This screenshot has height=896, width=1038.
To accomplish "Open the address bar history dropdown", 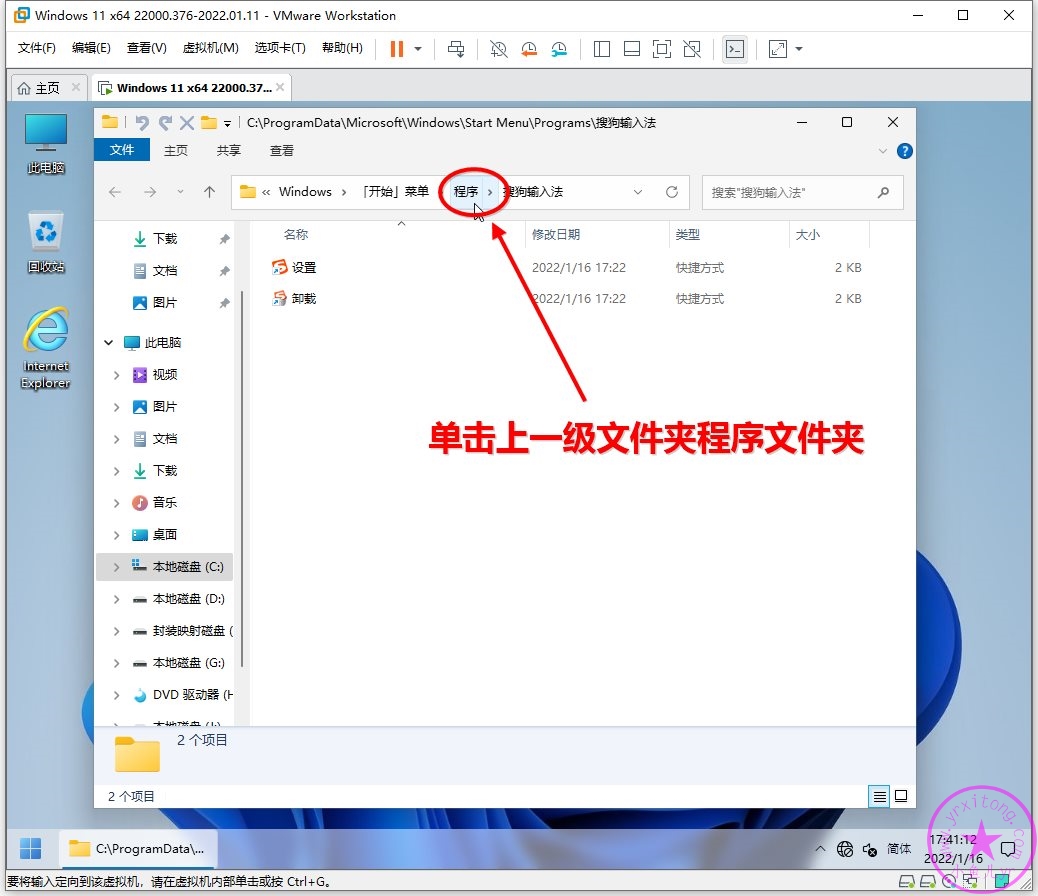I will [x=637, y=192].
